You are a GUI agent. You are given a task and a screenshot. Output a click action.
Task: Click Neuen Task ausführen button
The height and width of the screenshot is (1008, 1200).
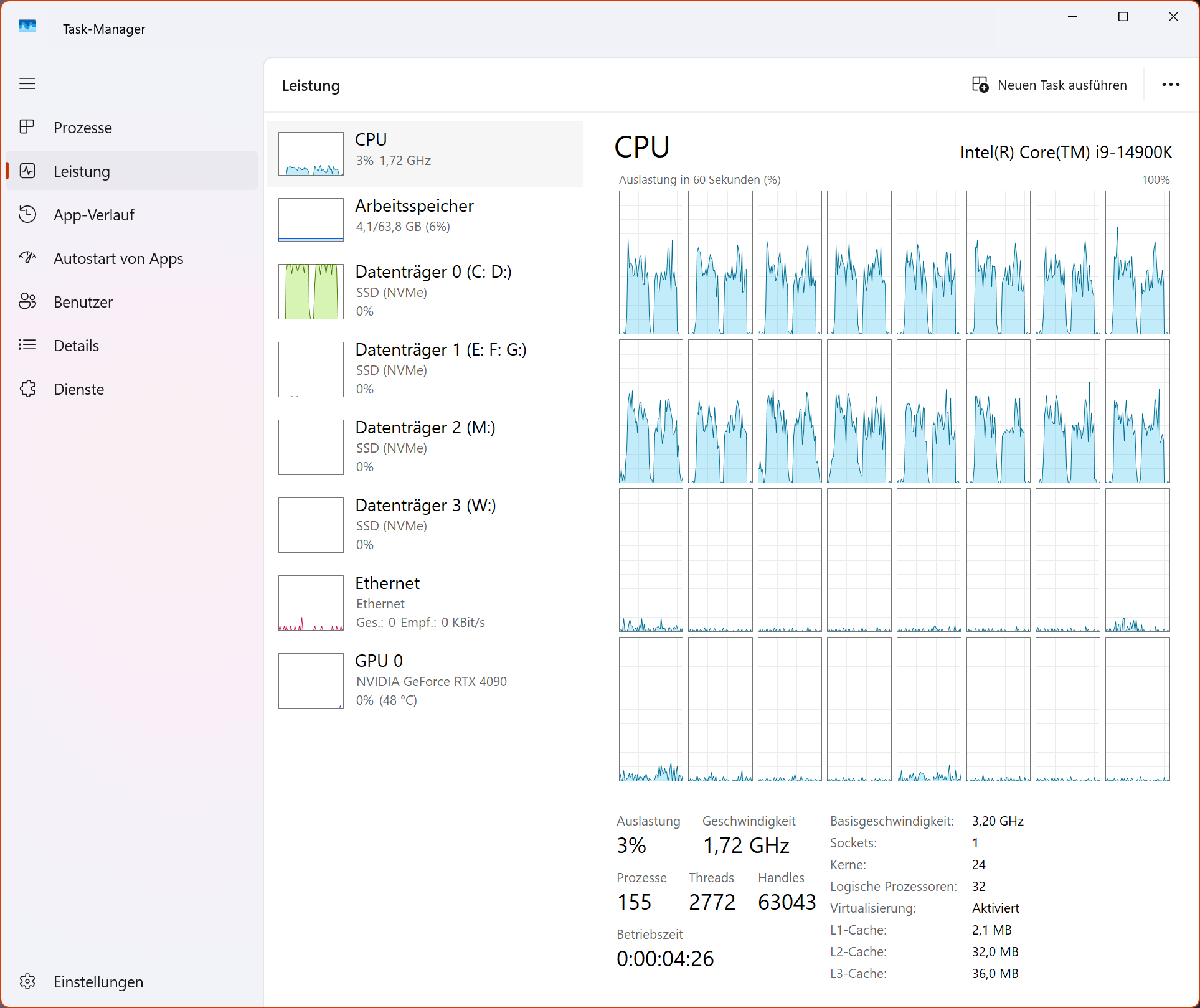tap(1050, 85)
